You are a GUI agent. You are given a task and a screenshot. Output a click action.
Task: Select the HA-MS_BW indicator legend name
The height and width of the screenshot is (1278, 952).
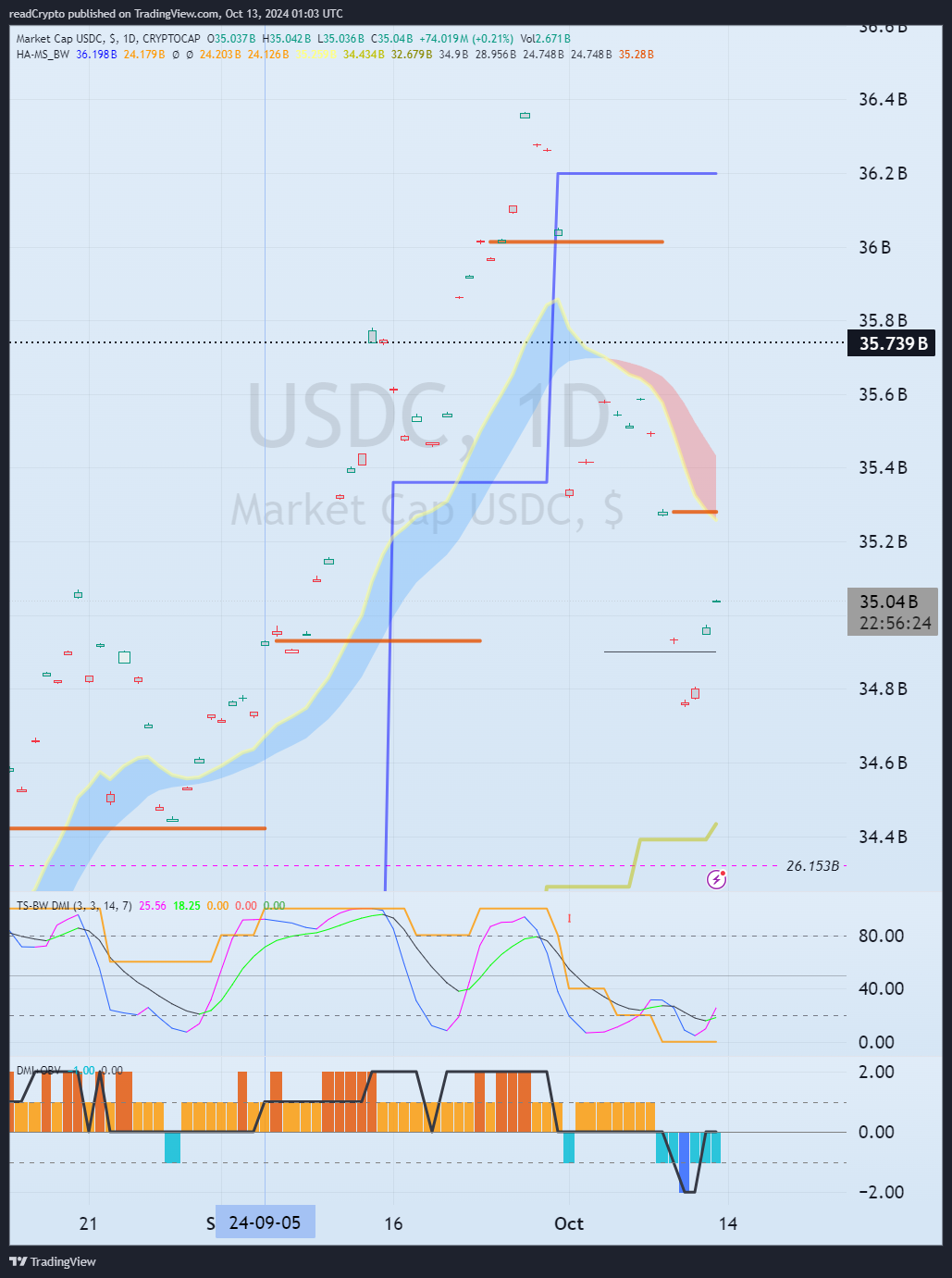click(x=43, y=55)
